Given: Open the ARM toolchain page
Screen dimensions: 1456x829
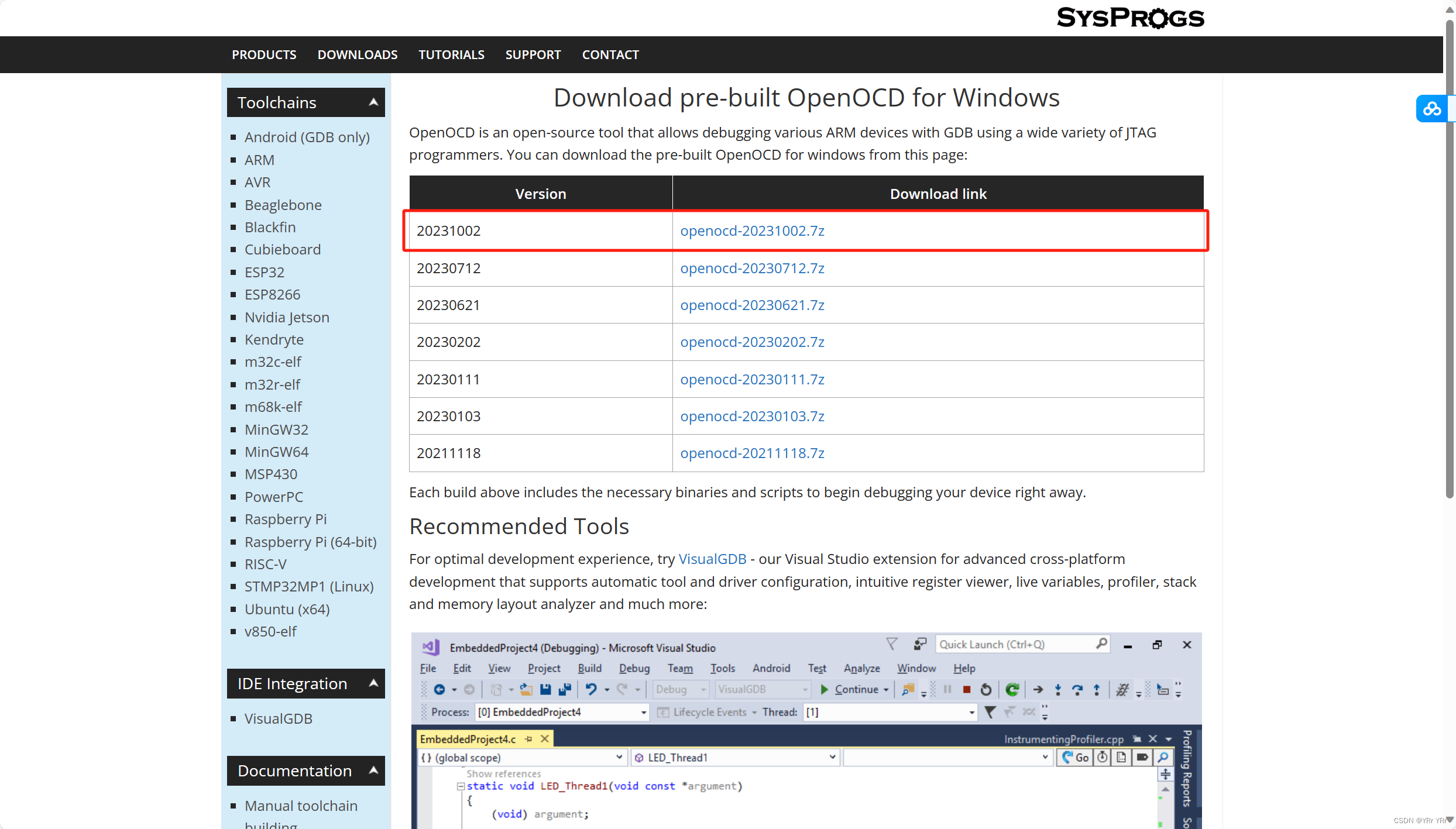Looking at the screenshot, I should 259,160.
